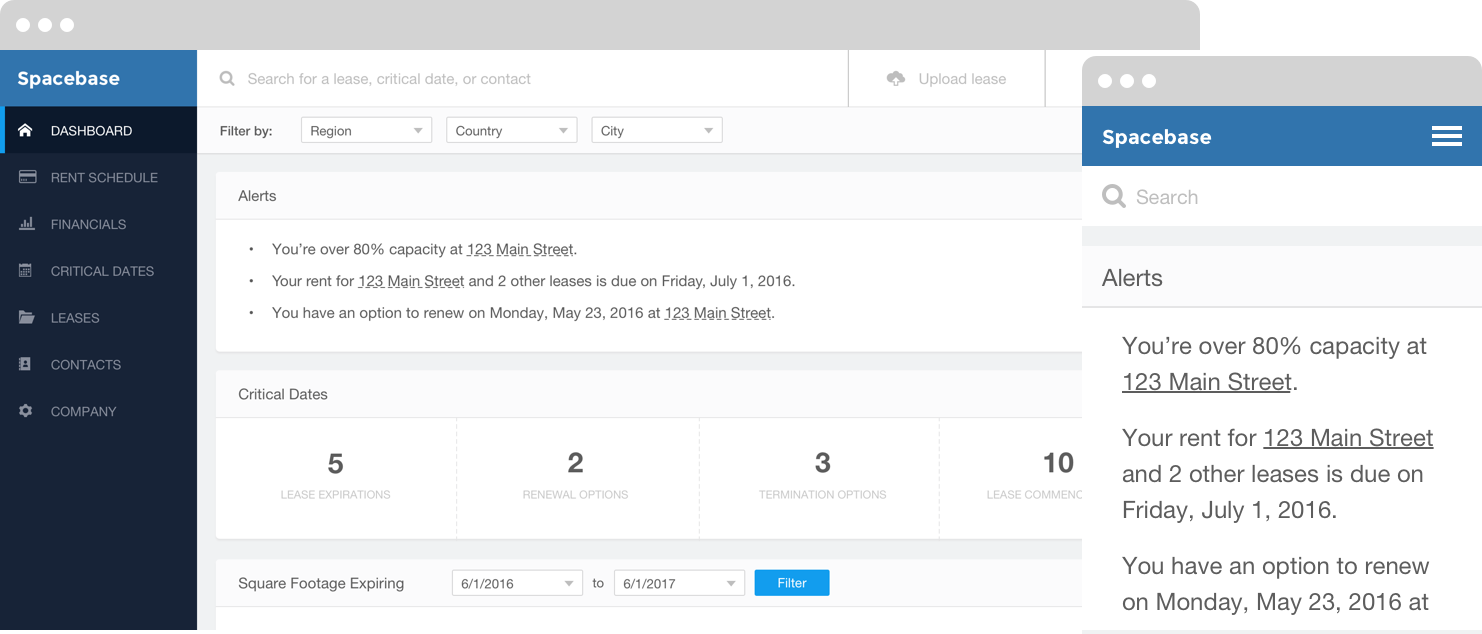Go to RENT SCHEDULE in sidebar
This screenshot has width=1482, height=634.
pyautogui.click(x=98, y=177)
